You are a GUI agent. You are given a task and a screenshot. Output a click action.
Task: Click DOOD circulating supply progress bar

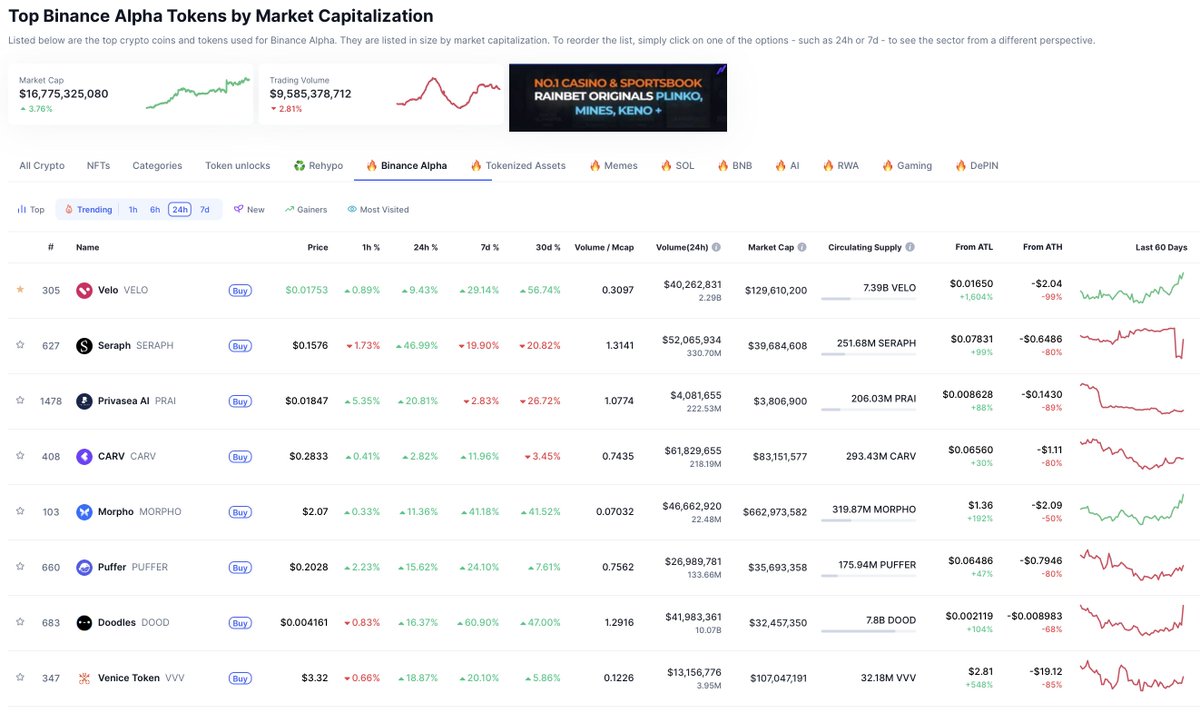(868, 631)
